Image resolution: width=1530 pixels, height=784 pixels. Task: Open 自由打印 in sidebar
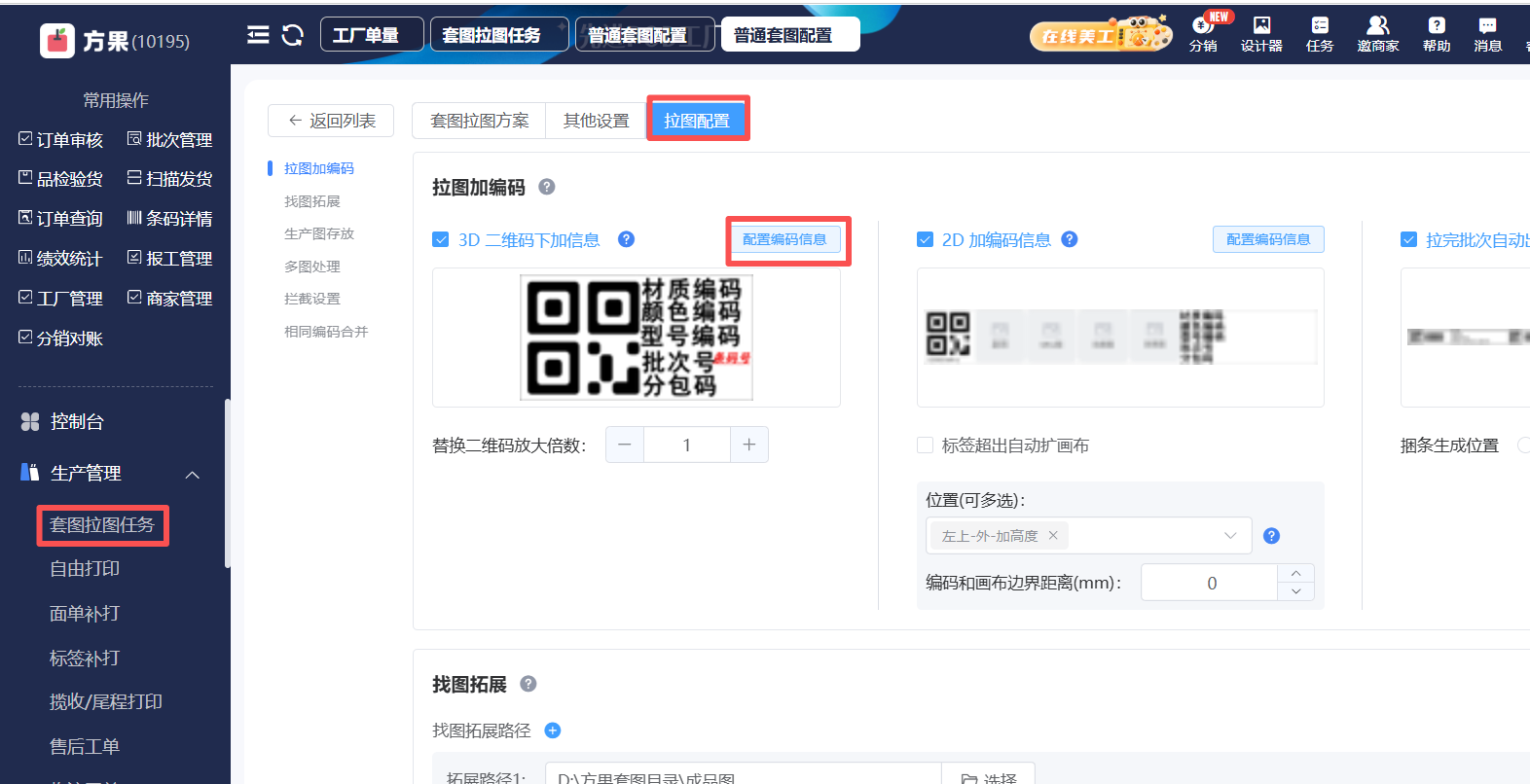85,569
